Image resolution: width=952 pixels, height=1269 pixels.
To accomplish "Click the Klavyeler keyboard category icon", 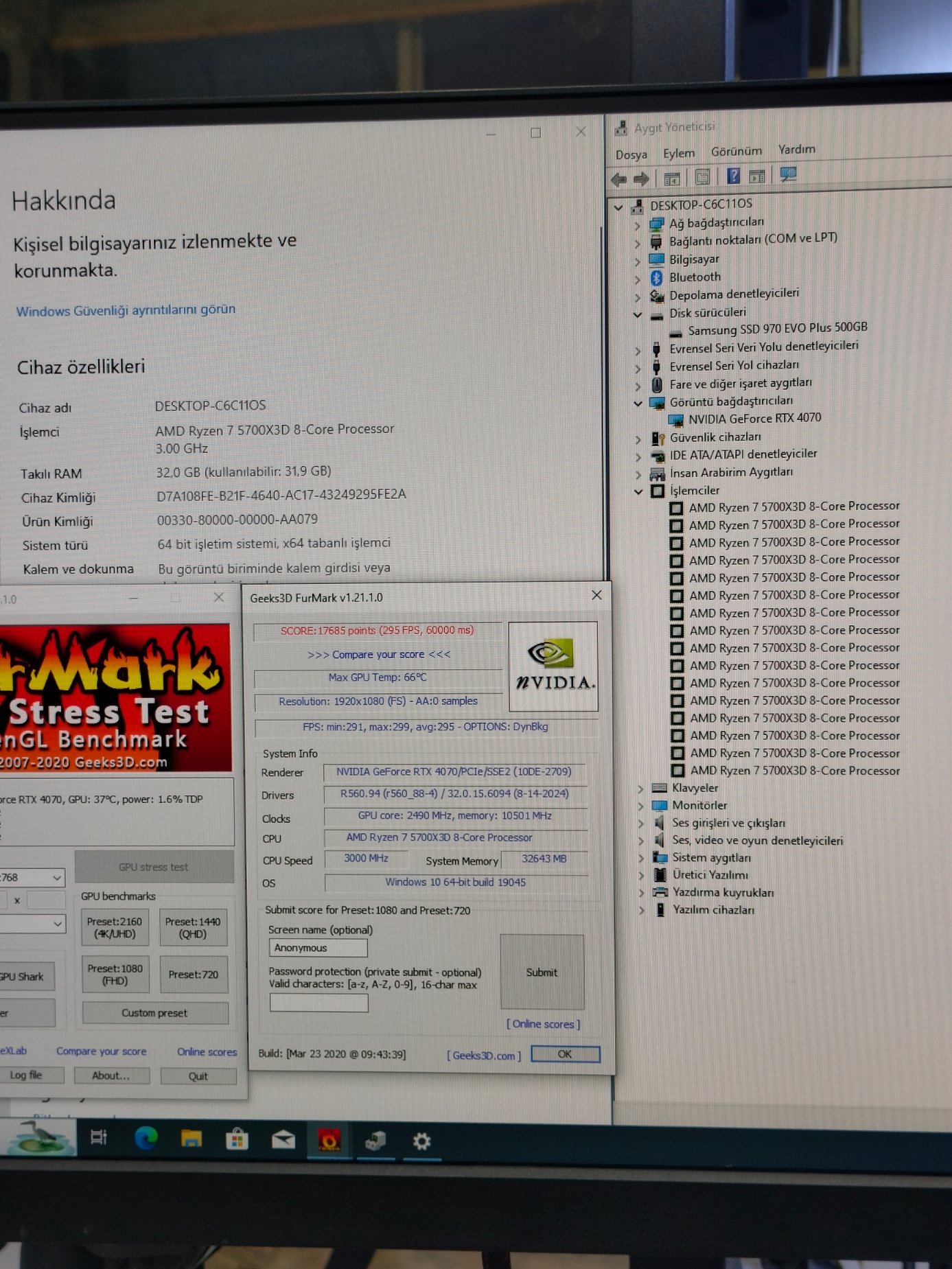I will 660,788.
